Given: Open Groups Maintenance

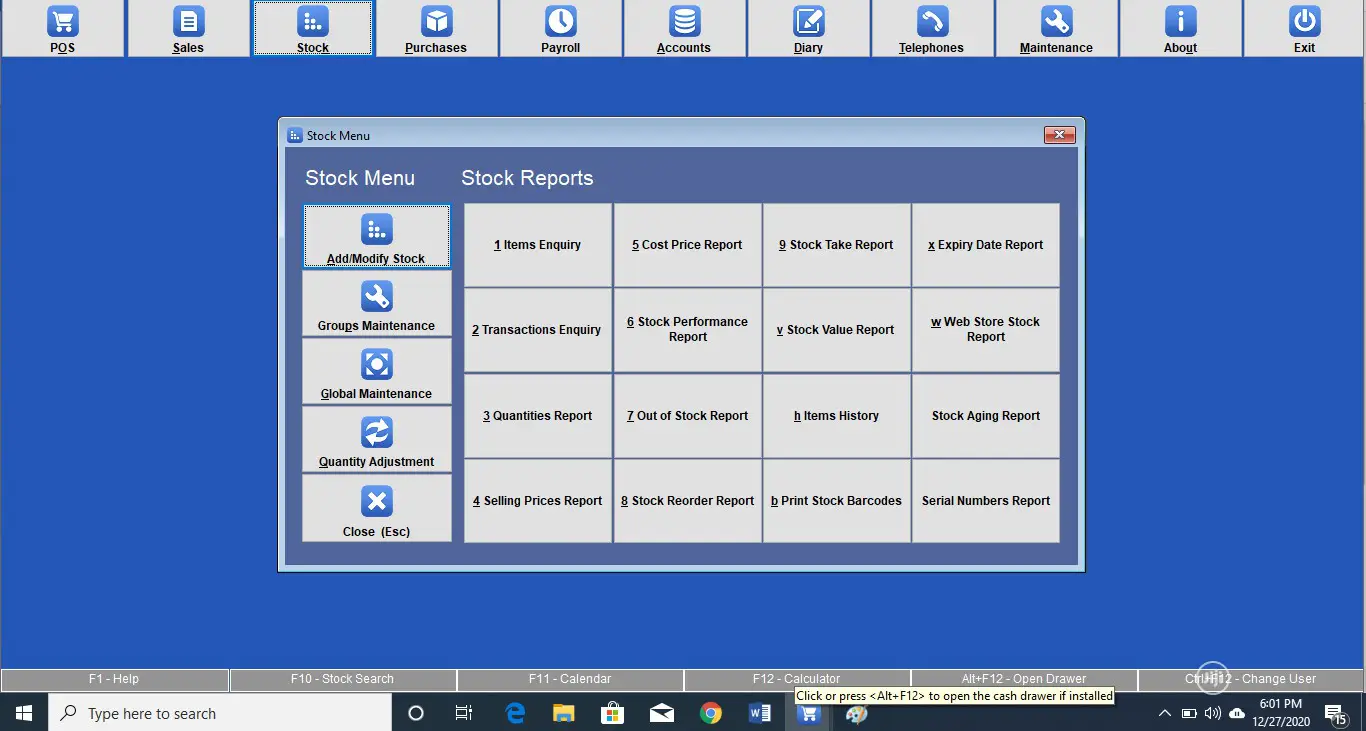Looking at the screenshot, I should tap(376, 304).
